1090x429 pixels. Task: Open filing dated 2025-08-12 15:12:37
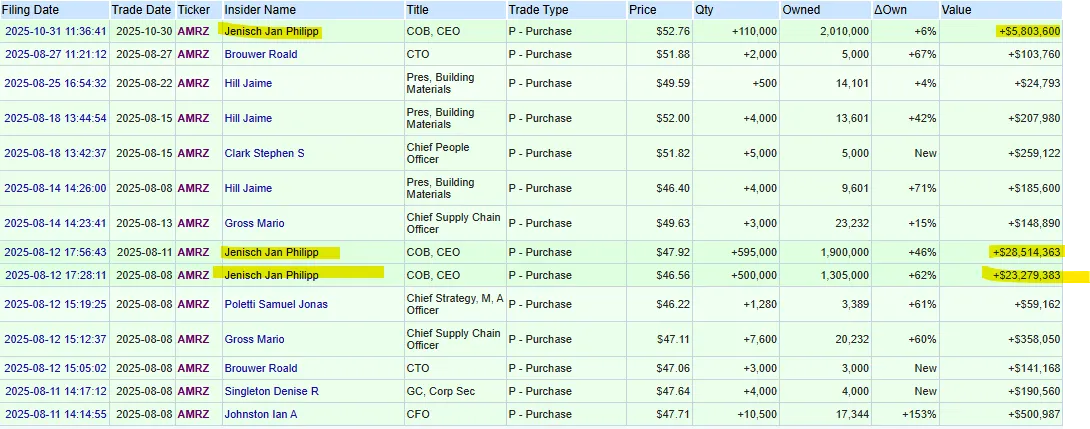(x=56, y=339)
